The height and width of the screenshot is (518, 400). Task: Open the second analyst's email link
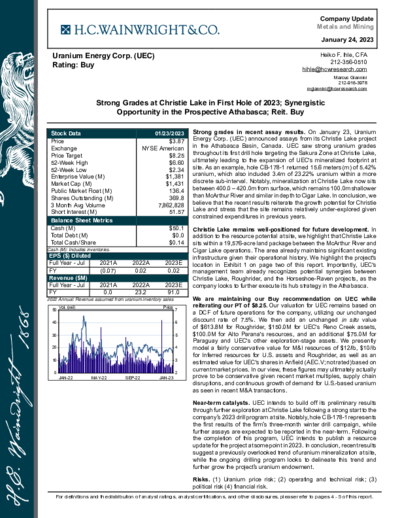coord(337,89)
